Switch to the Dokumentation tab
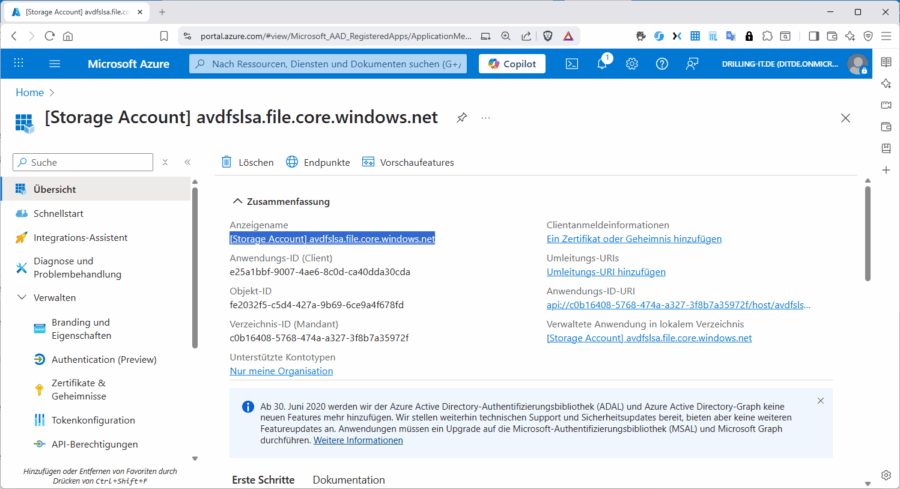 pyautogui.click(x=348, y=480)
